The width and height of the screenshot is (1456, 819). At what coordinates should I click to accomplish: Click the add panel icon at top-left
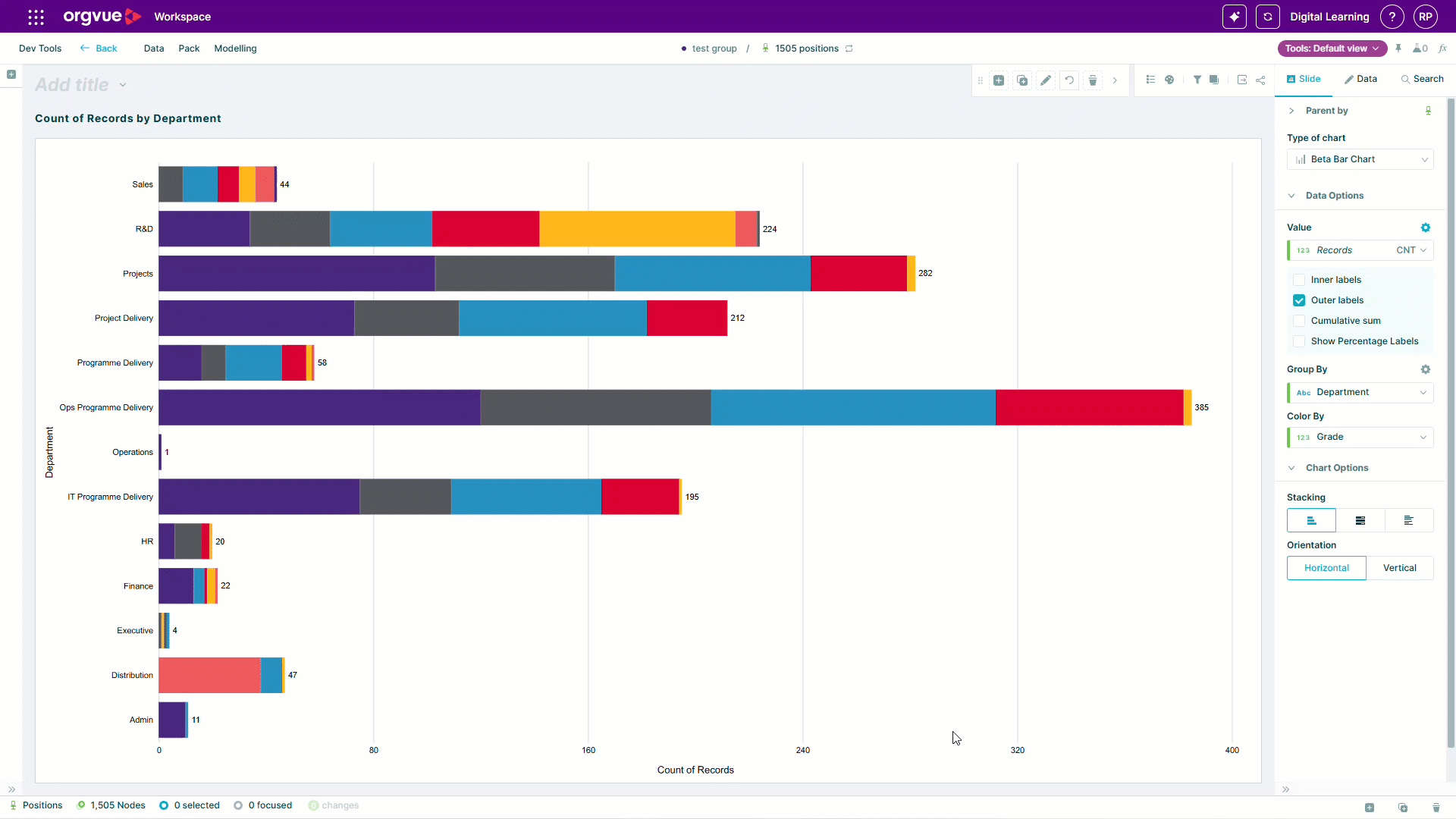tap(11, 74)
